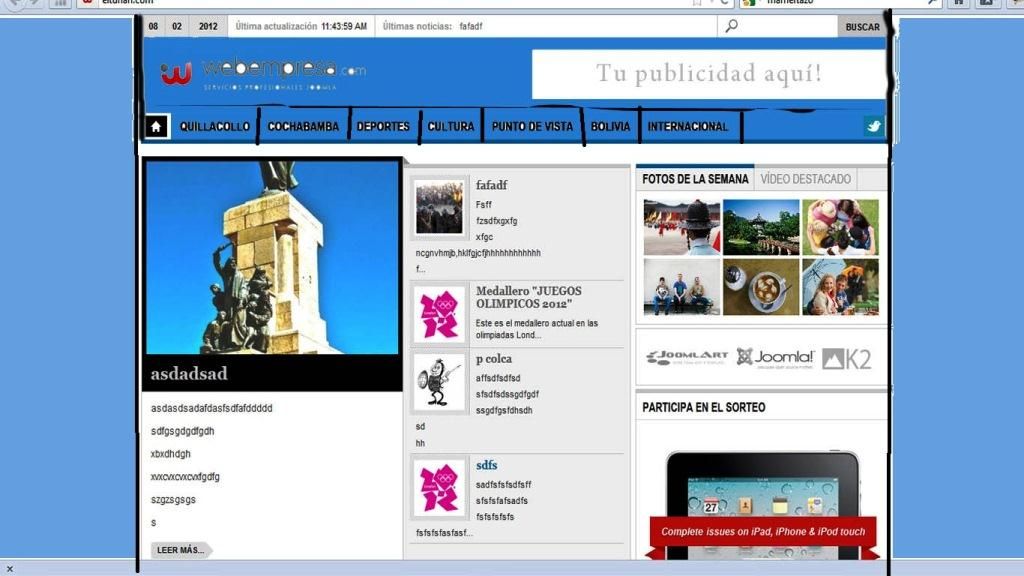Click the home icon in navigation bar

[156, 127]
